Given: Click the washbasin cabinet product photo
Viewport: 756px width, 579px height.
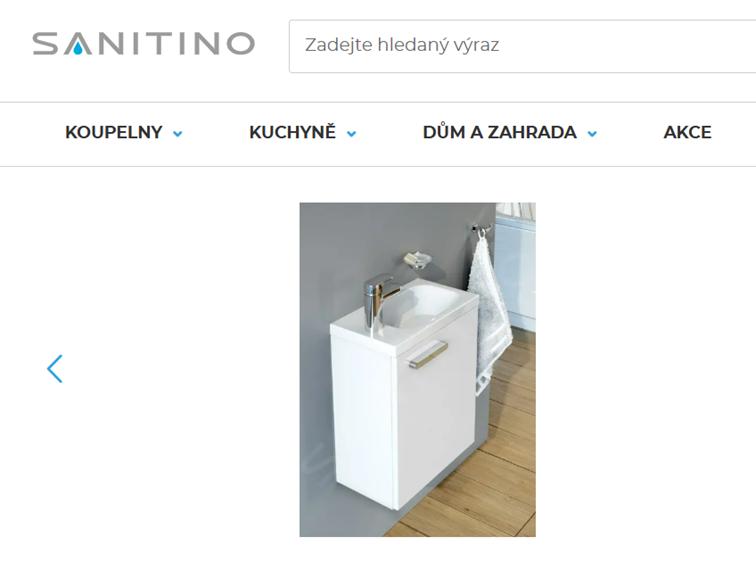Looking at the screenshot, I should pyautogui.click(x=418, y=369).
